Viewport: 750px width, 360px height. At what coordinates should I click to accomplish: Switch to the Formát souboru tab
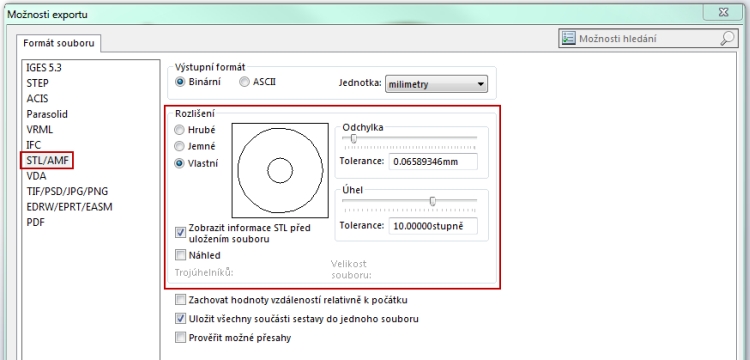click(x=59, y=44)
